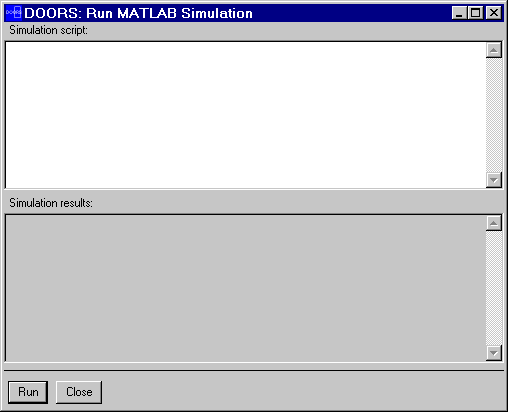Click the Simulation results scrollbar track

tap(494, 288)
